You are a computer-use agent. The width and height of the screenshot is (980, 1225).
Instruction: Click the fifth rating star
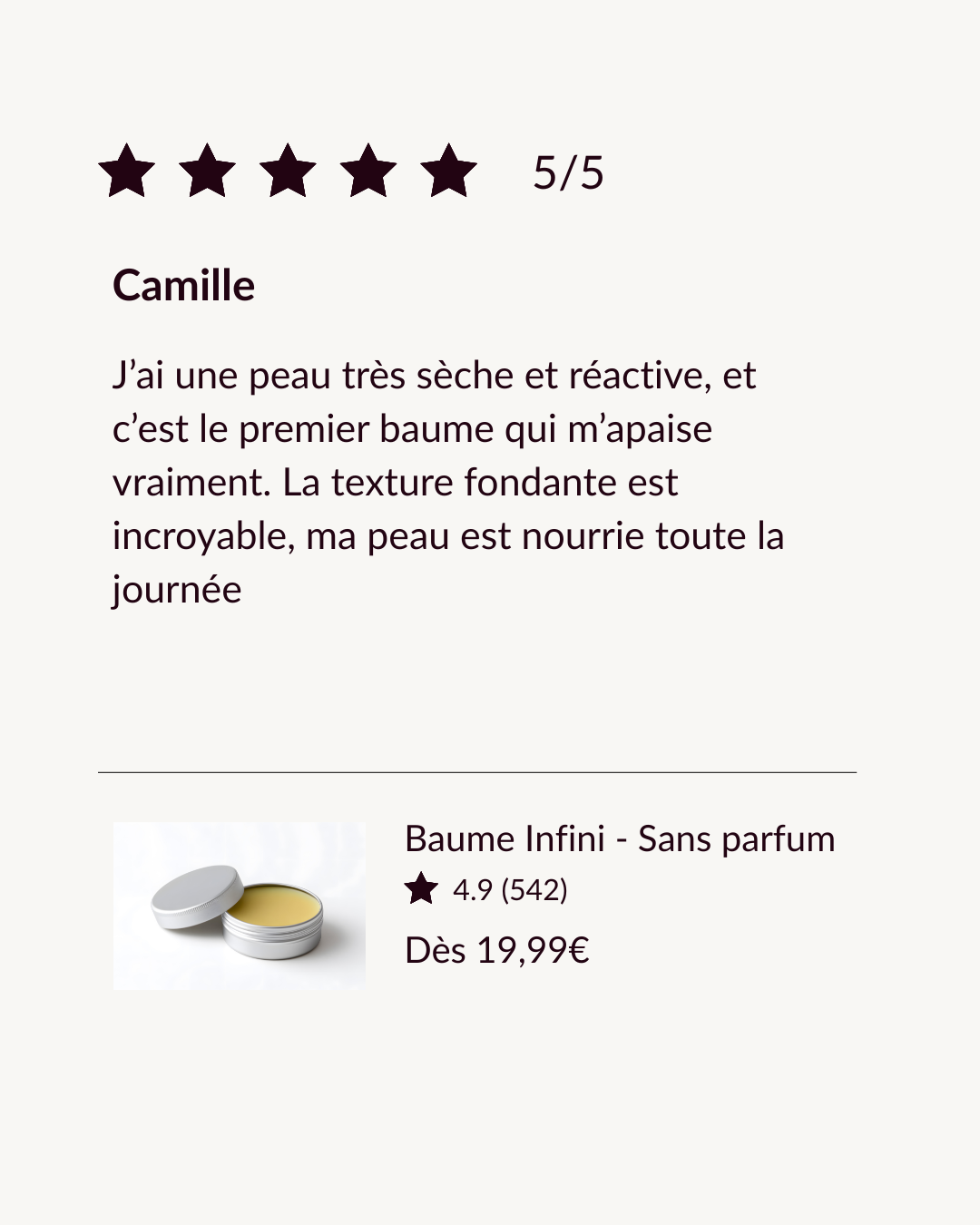[x=448, y=171]
